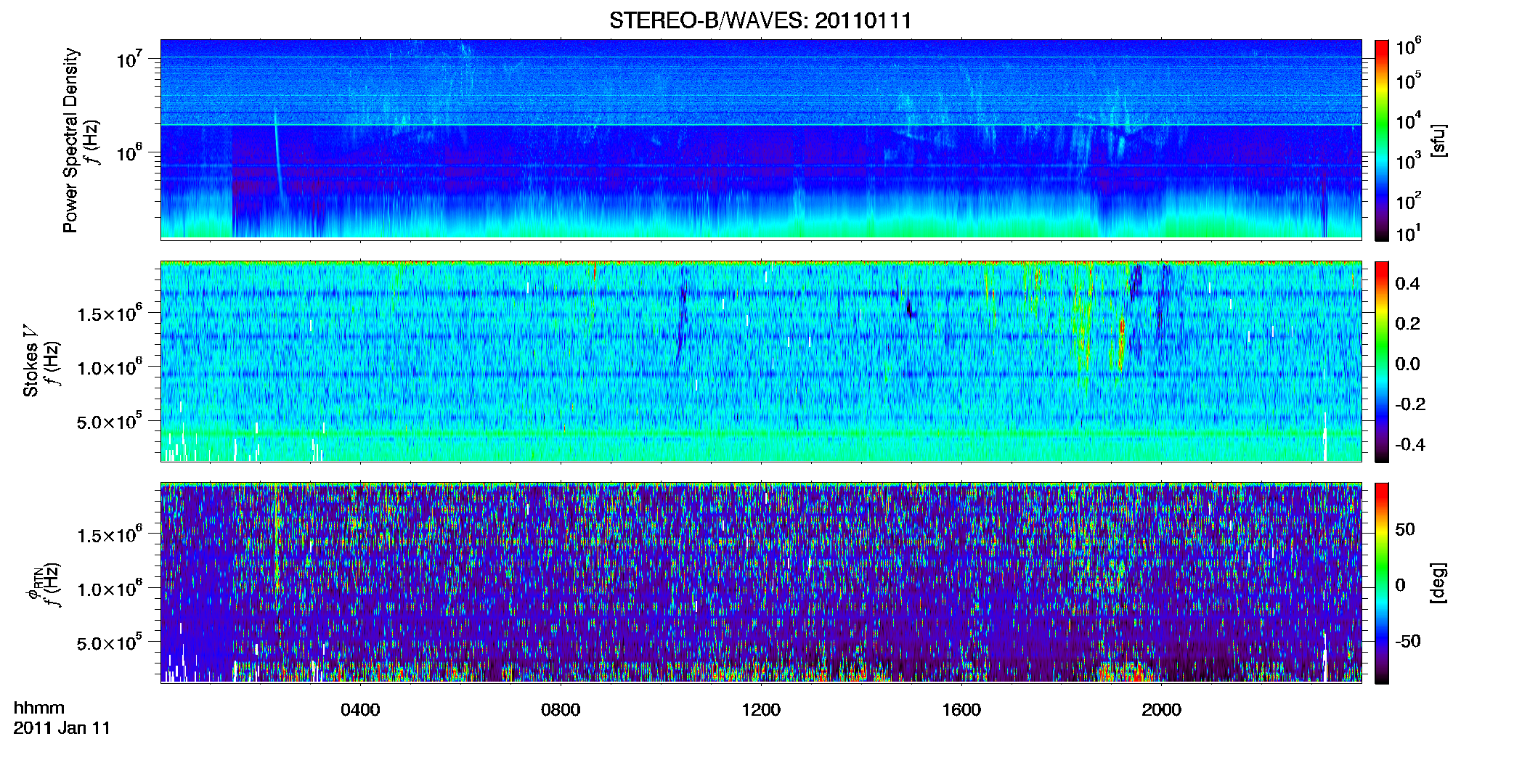Select the [deg] angle colorbar
This screenshot has width=1522, height=784.
coord(1382,583)
